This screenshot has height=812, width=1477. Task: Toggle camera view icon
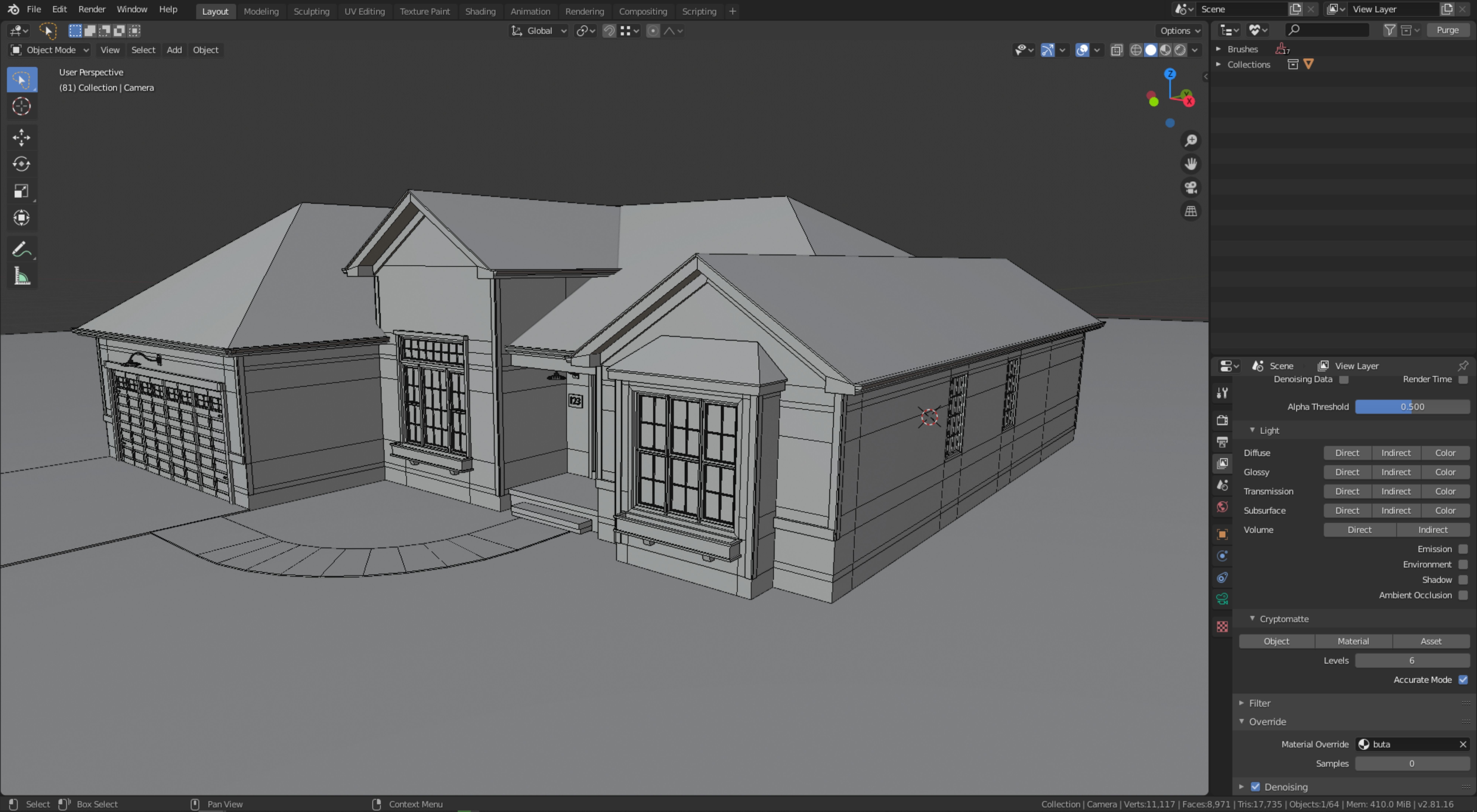pyautogui.click(x=1191, y=187)
